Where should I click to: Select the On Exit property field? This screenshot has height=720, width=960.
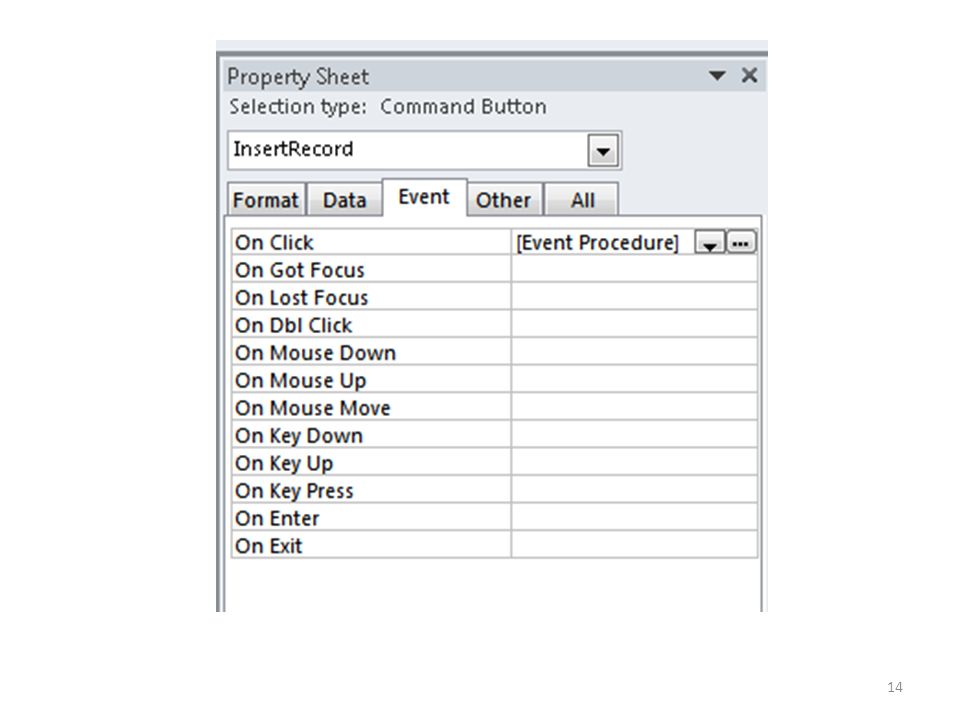(x=634, y=546)
